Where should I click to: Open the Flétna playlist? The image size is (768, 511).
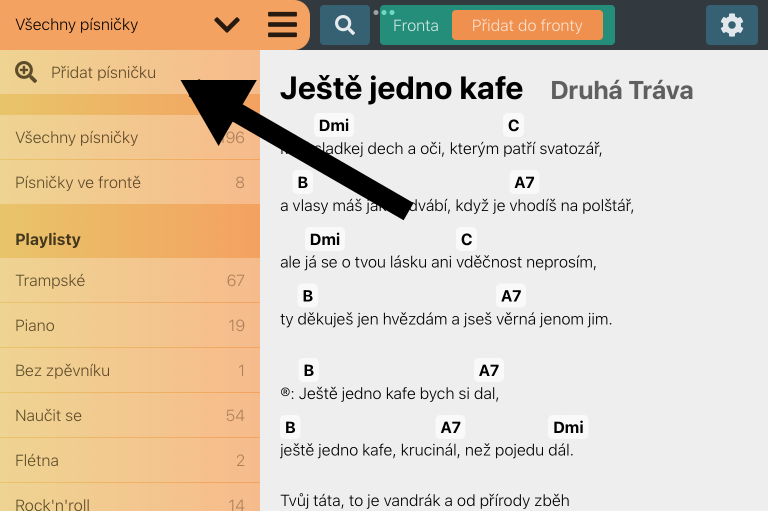point(130,461)
